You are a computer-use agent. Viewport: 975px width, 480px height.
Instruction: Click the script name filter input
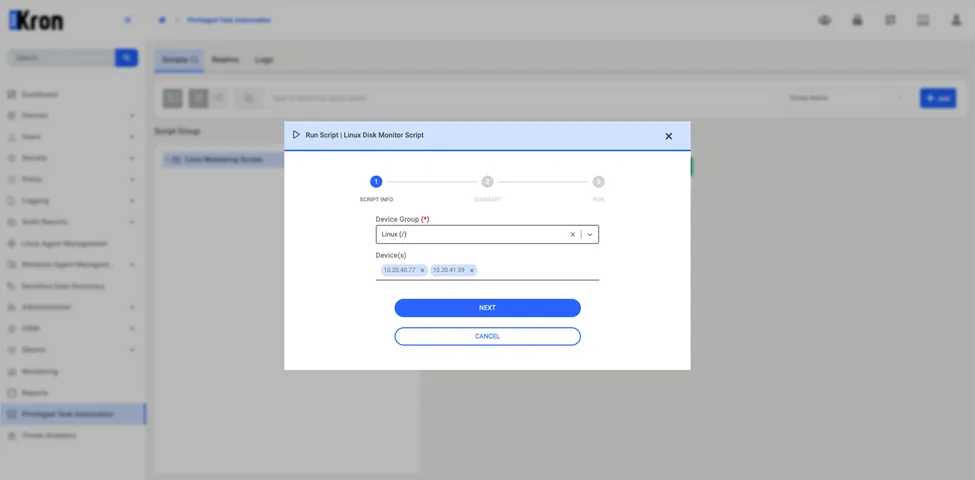[522, 98]
